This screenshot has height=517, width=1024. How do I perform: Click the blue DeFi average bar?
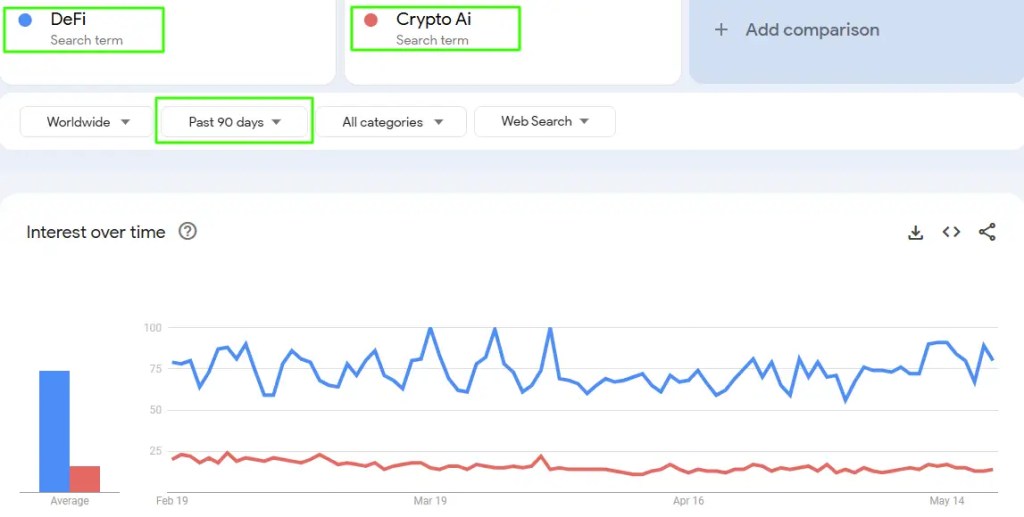(54, 430)
